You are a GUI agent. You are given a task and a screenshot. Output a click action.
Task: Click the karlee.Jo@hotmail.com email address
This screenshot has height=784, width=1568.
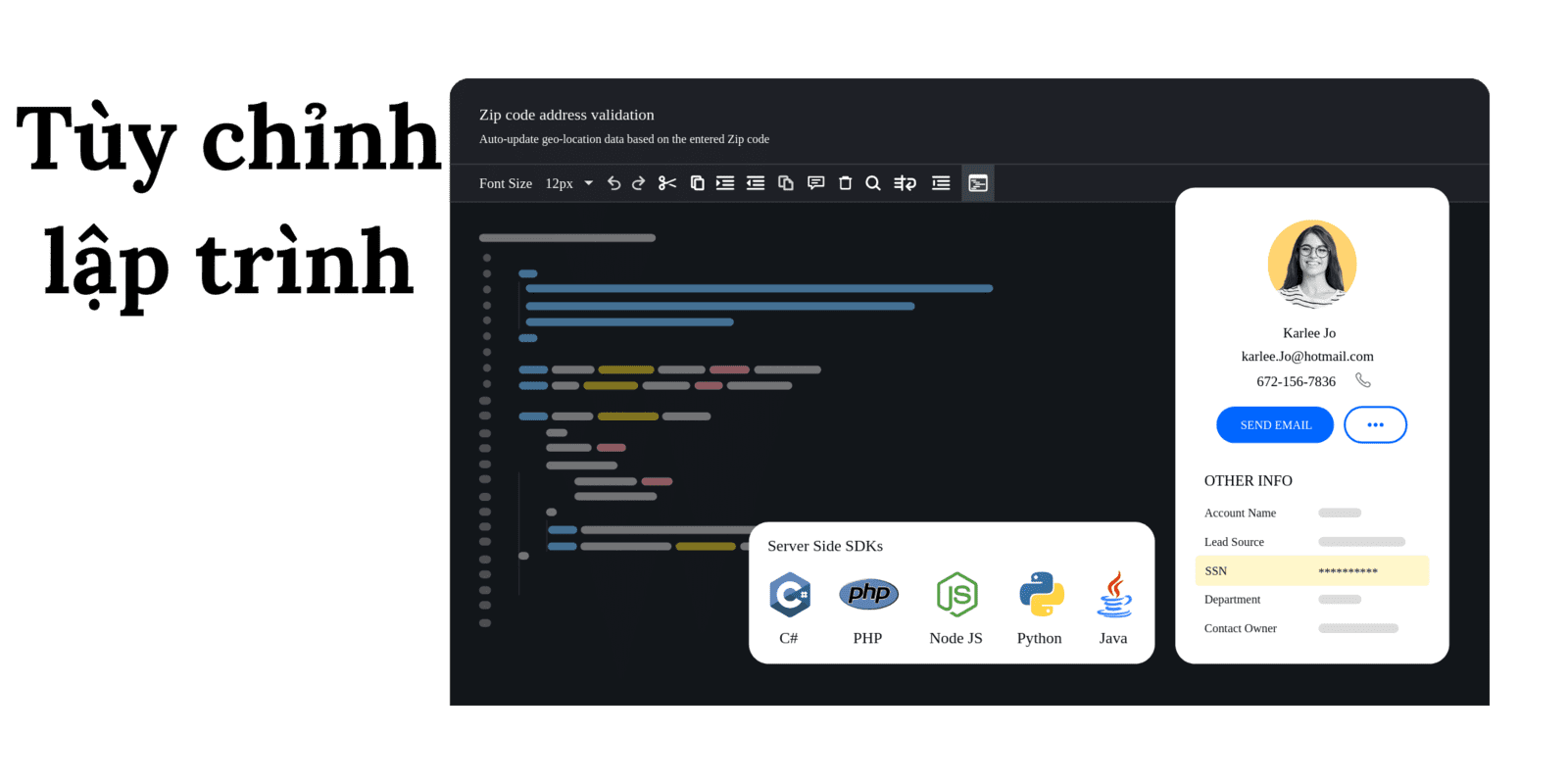[x=1307, y=357]
